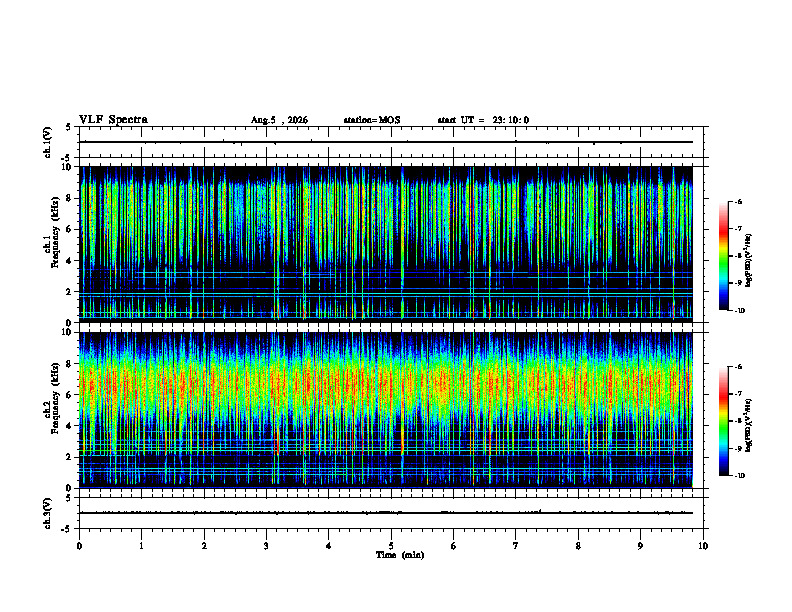
Task: Click the ch.1(V) waveform strip
Action: [386, 142]
